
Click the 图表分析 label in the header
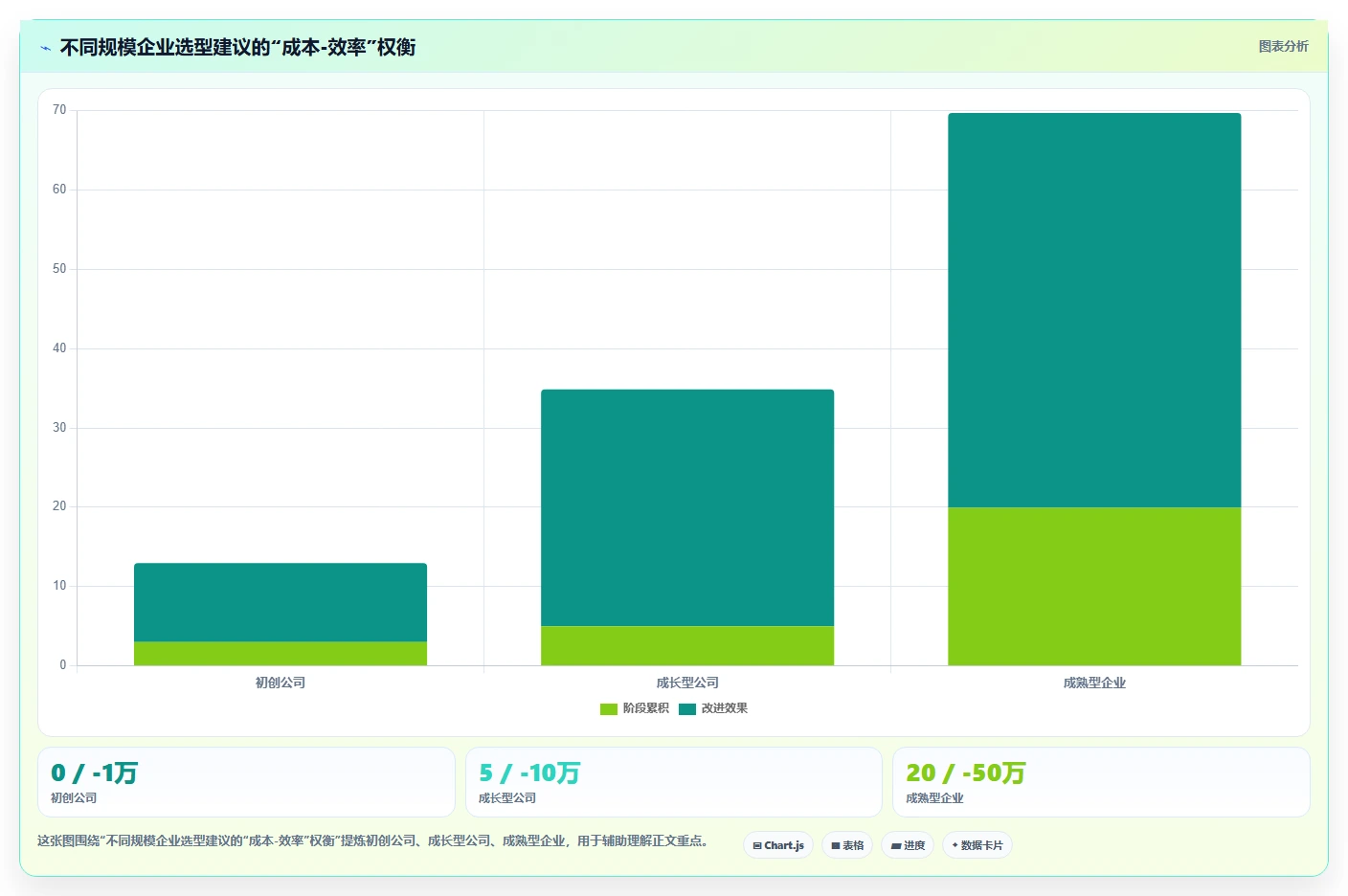pyautogui.click(x=1283, y=46)
